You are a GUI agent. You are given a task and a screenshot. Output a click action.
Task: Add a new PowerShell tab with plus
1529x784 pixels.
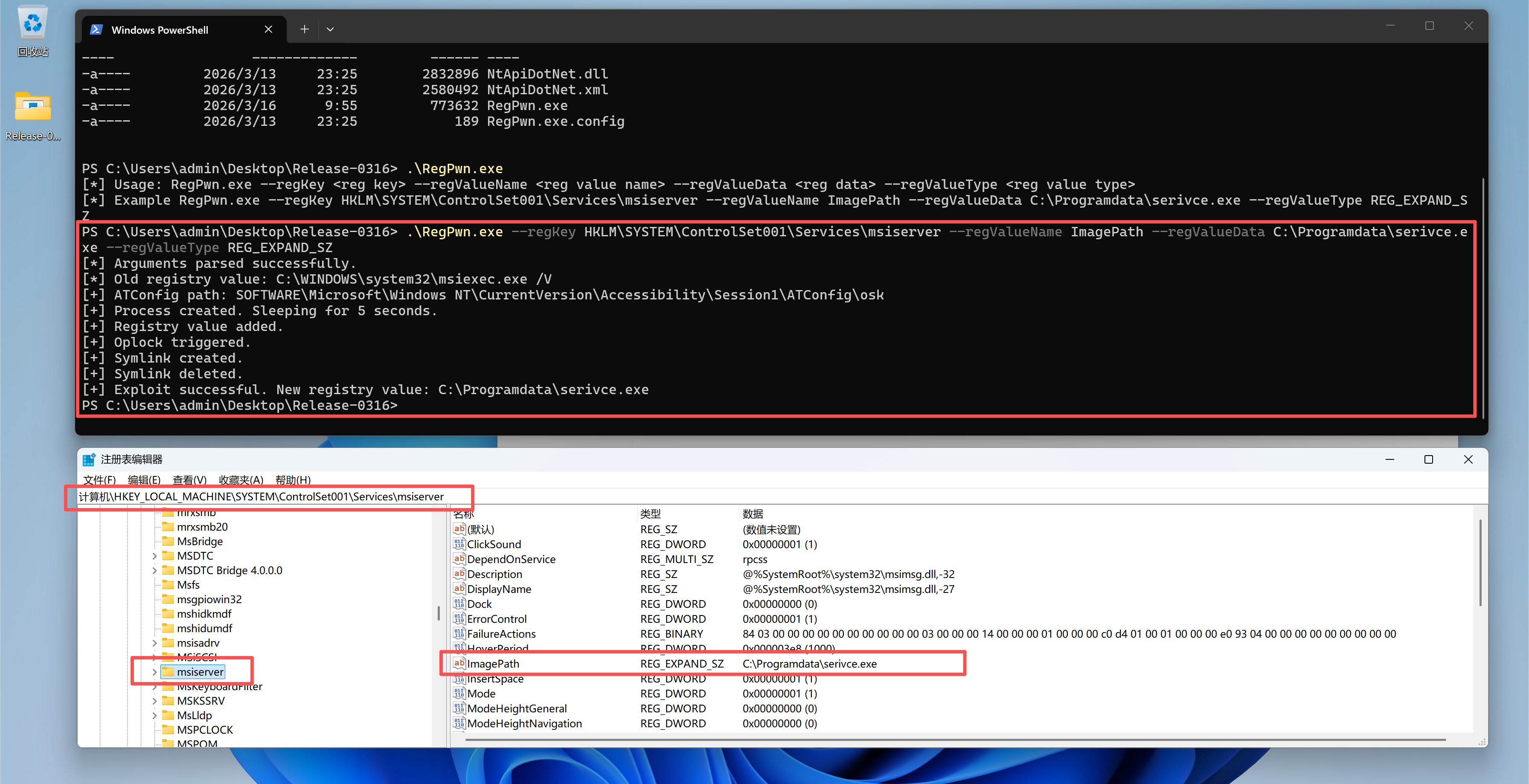tap(305, 29)
